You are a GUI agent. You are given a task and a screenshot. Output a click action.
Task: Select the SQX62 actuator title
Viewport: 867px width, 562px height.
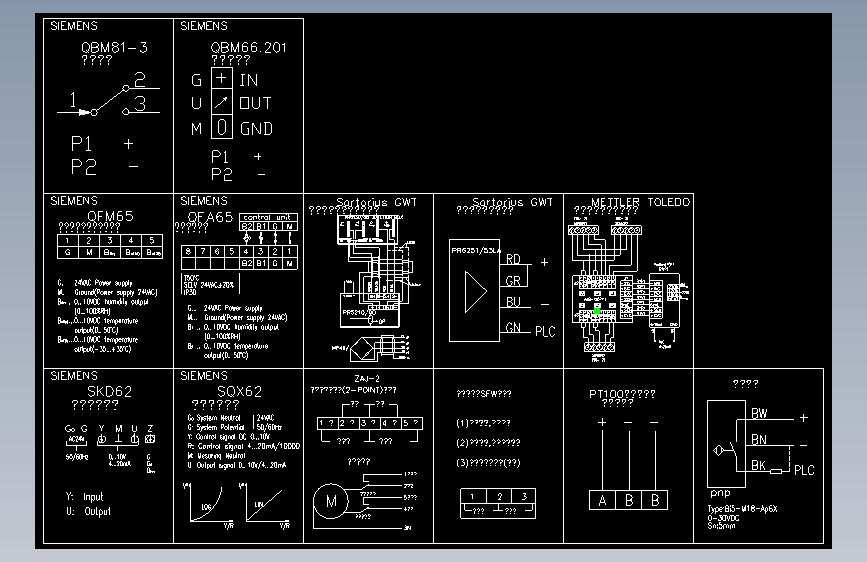(x=239, y=392)
